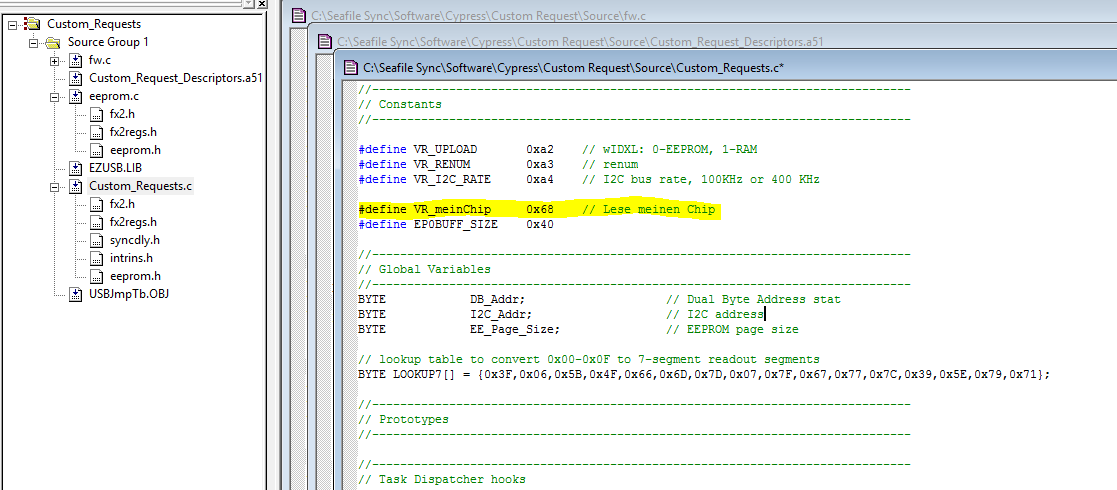
Task: Click the Custom_Request_Descriptors.a51 window document icon
Action: [325, 42]
